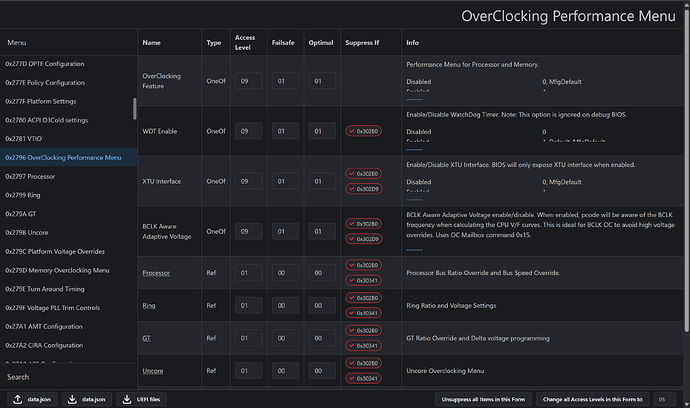
Task: Click the sidebar menu scrollbar
Action: point(134,109)
